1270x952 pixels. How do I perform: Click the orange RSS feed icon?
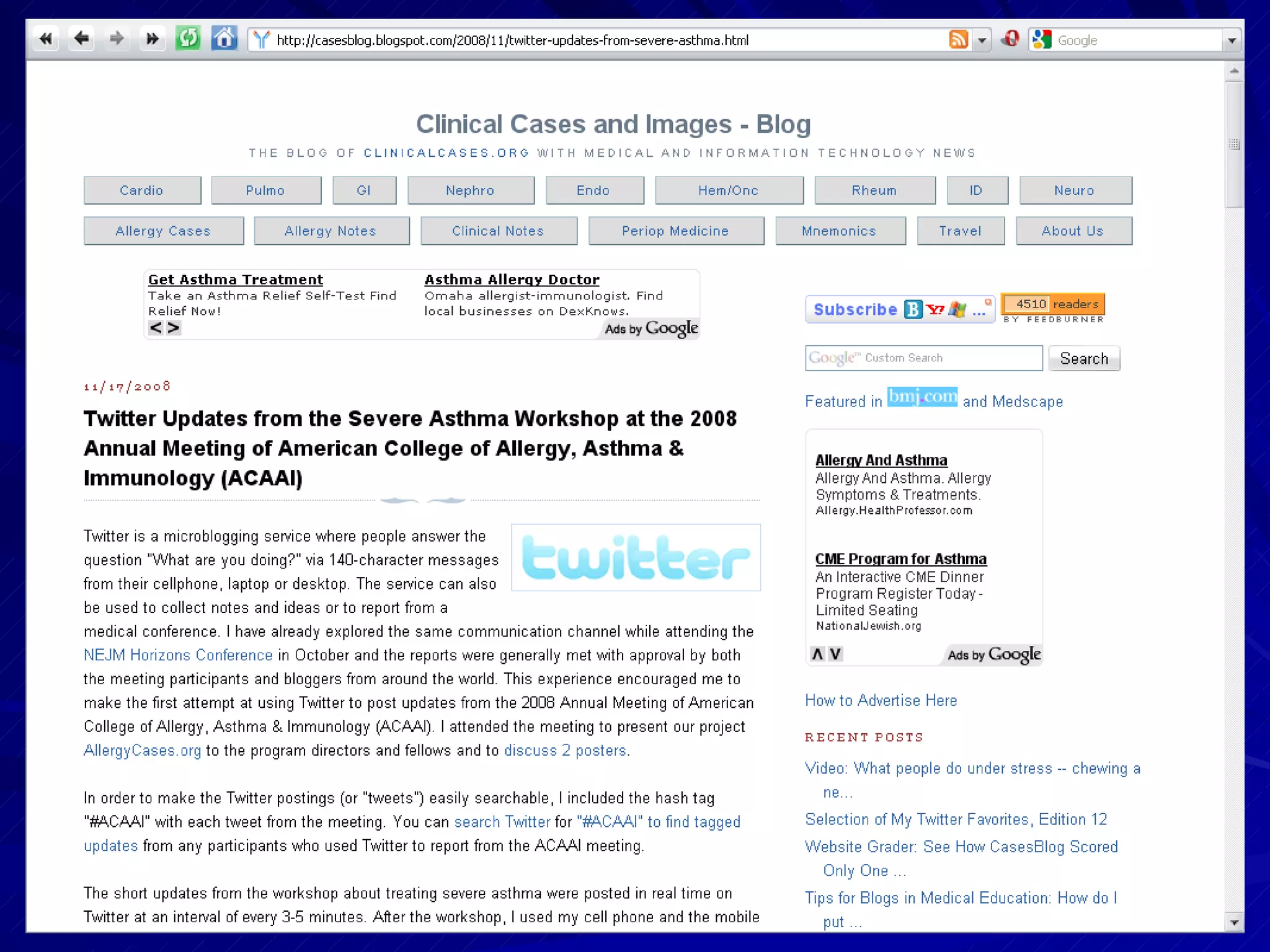(958, 40)
